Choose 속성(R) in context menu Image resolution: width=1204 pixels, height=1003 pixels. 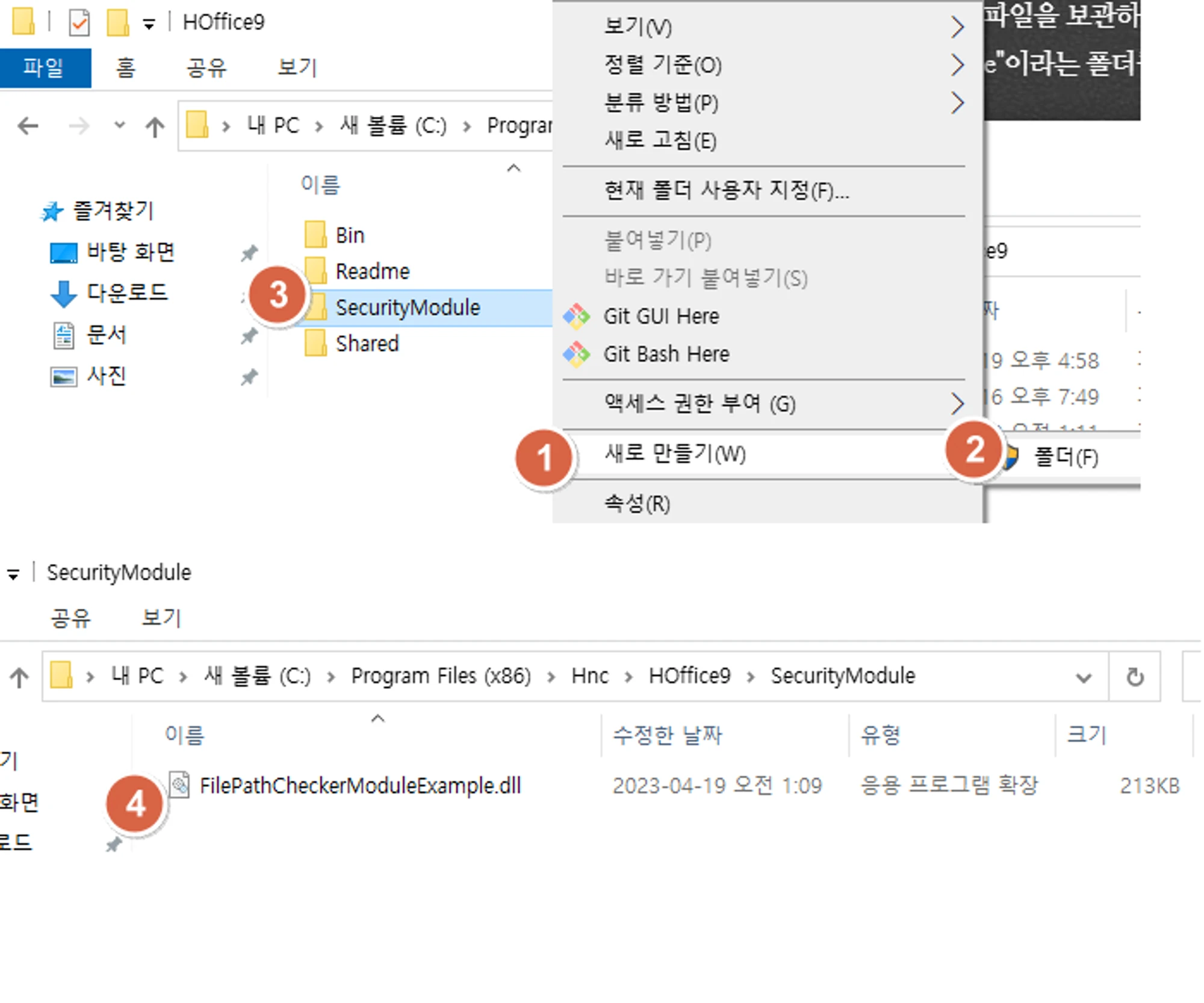[768, 503]
